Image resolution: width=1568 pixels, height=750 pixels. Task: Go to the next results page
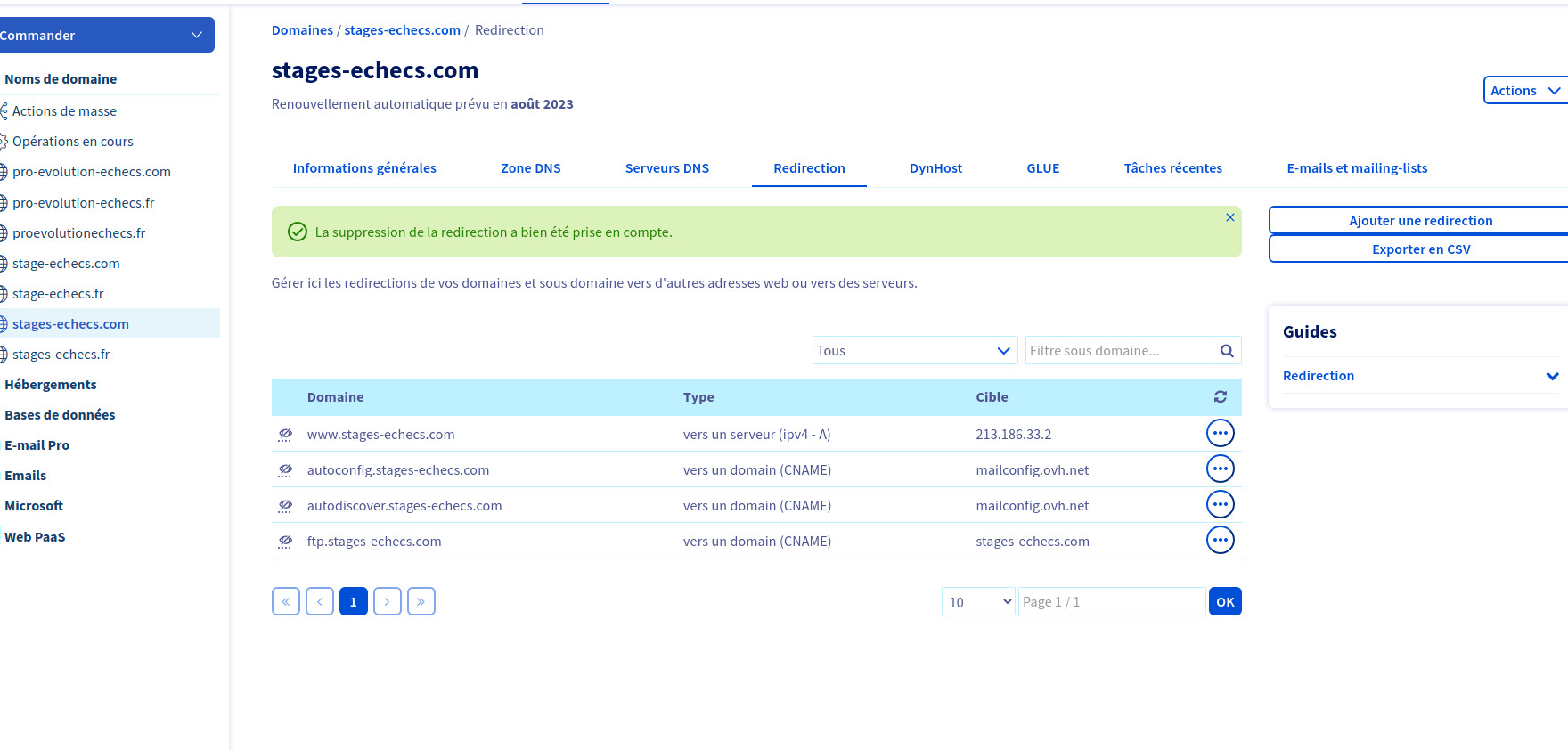[387, 602]
